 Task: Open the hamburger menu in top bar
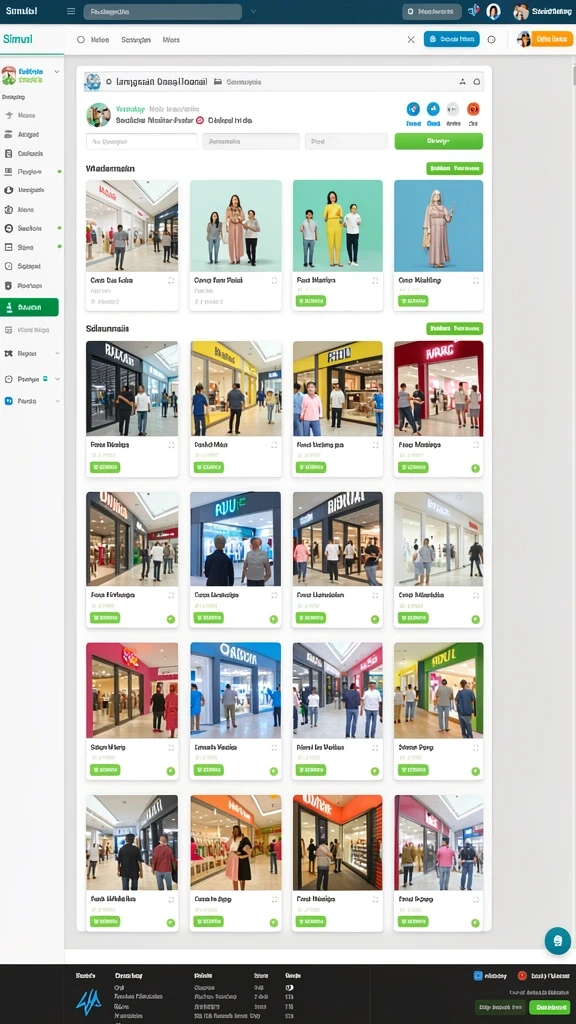71,11
